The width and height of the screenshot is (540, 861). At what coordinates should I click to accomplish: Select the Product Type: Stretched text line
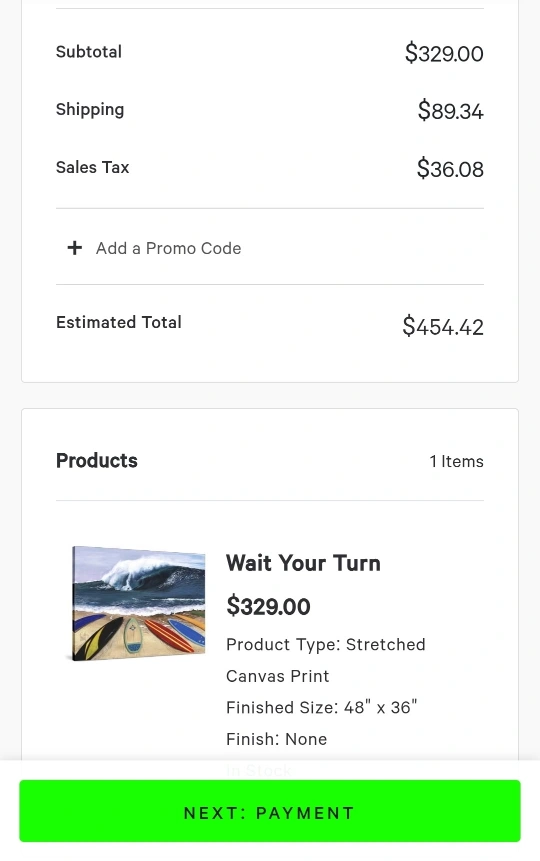[x=326, y=645]
